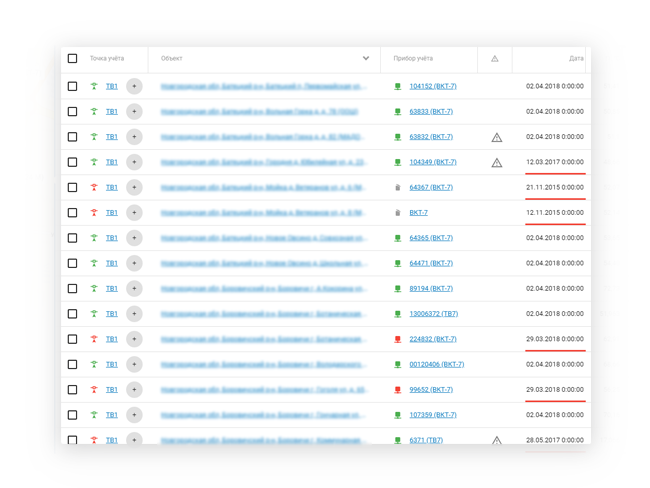Open the object address link in row 89194 (ВКТ-7)
The image size is (650, 488).
coord(264,289)
